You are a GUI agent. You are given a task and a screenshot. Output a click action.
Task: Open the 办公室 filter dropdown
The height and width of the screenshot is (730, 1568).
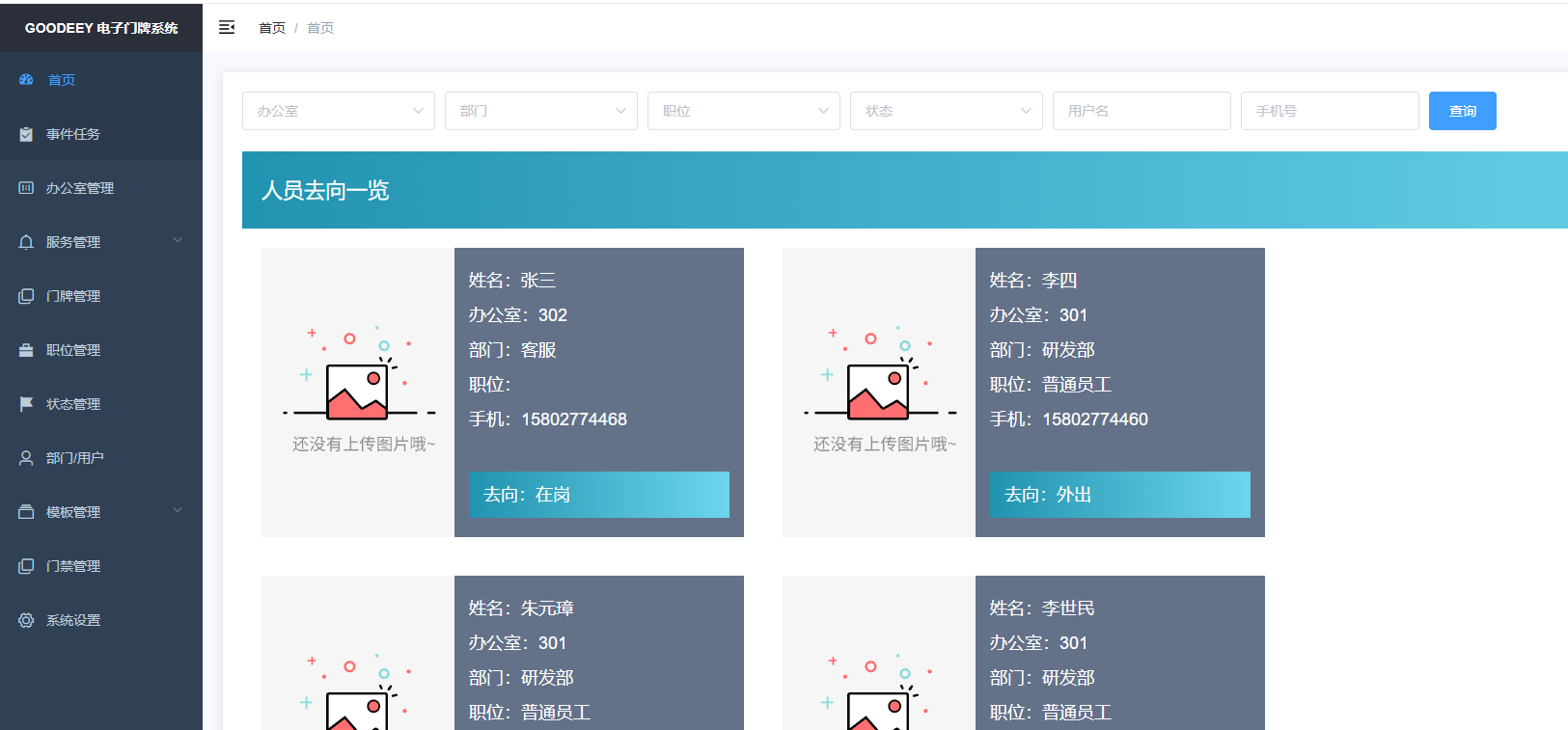point(338,111)
